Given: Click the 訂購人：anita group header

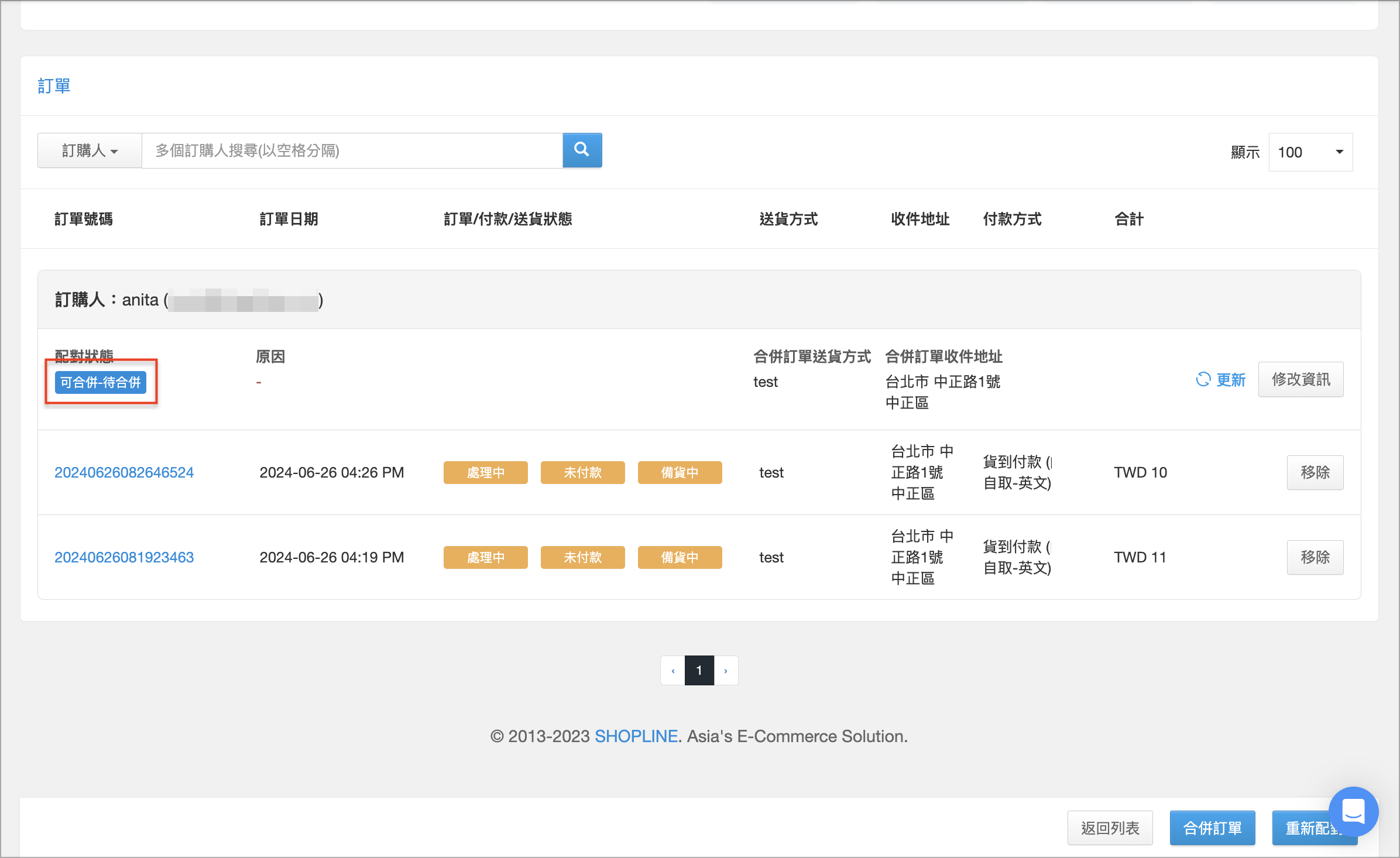Looking at the screenshot, I should tap(699, 300).
